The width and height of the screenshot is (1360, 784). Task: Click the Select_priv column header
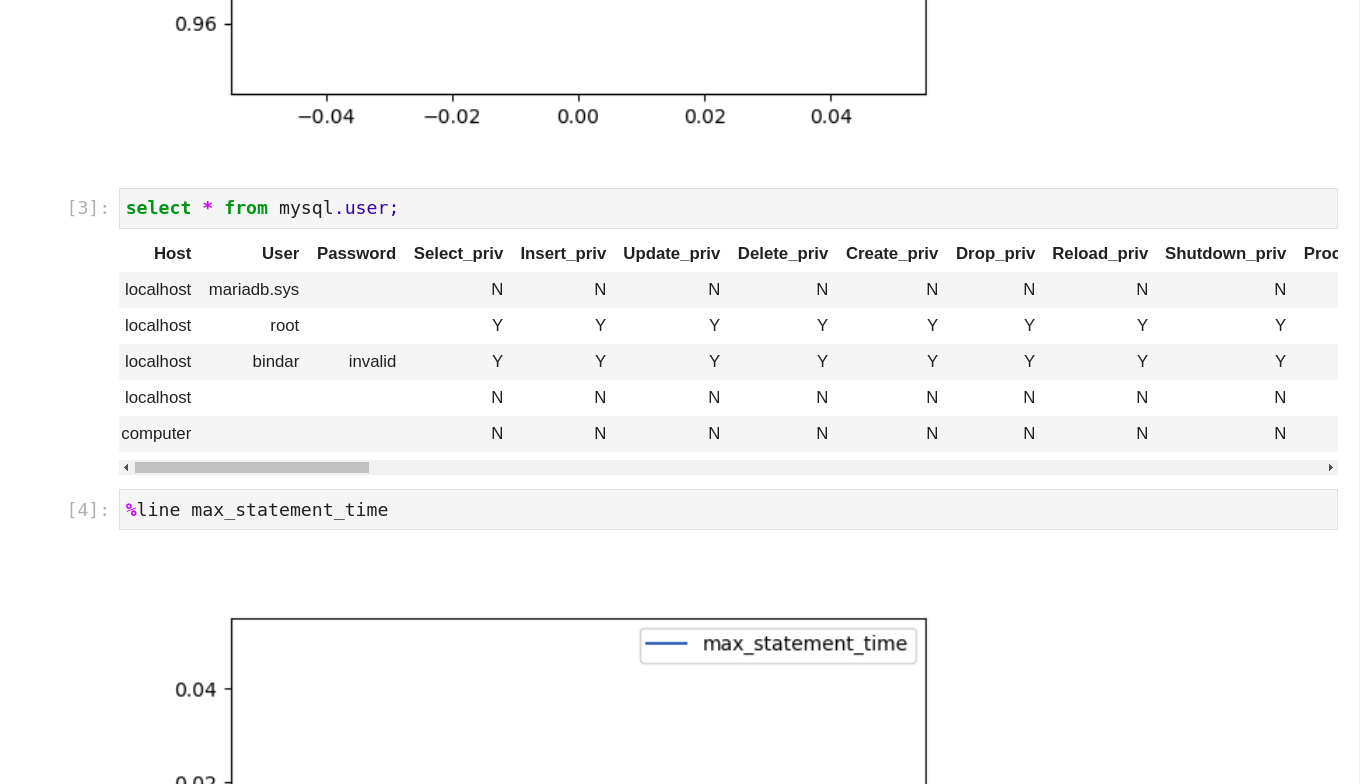click(x=458, y=254)
